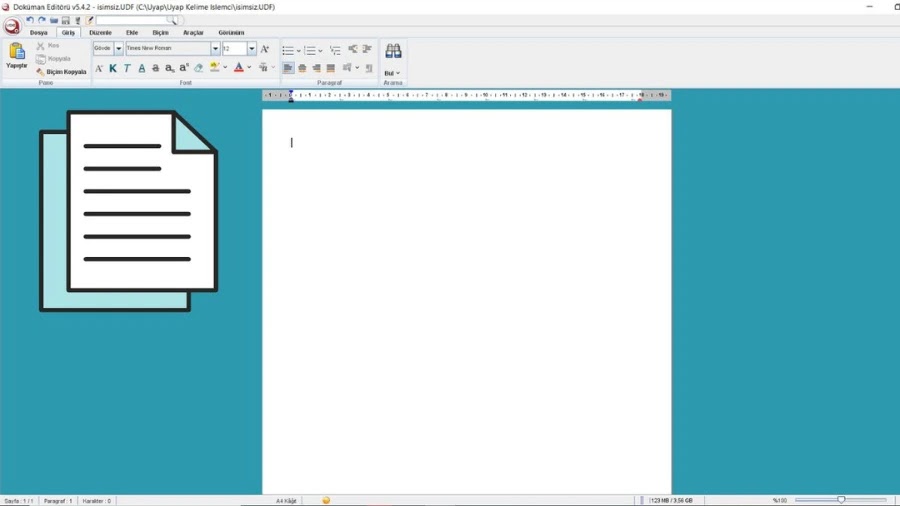The width and height of the screenshot is (900, 506).
Task: Click inside the quick search field
Action: pyautogui.click(x=131, y=20)
